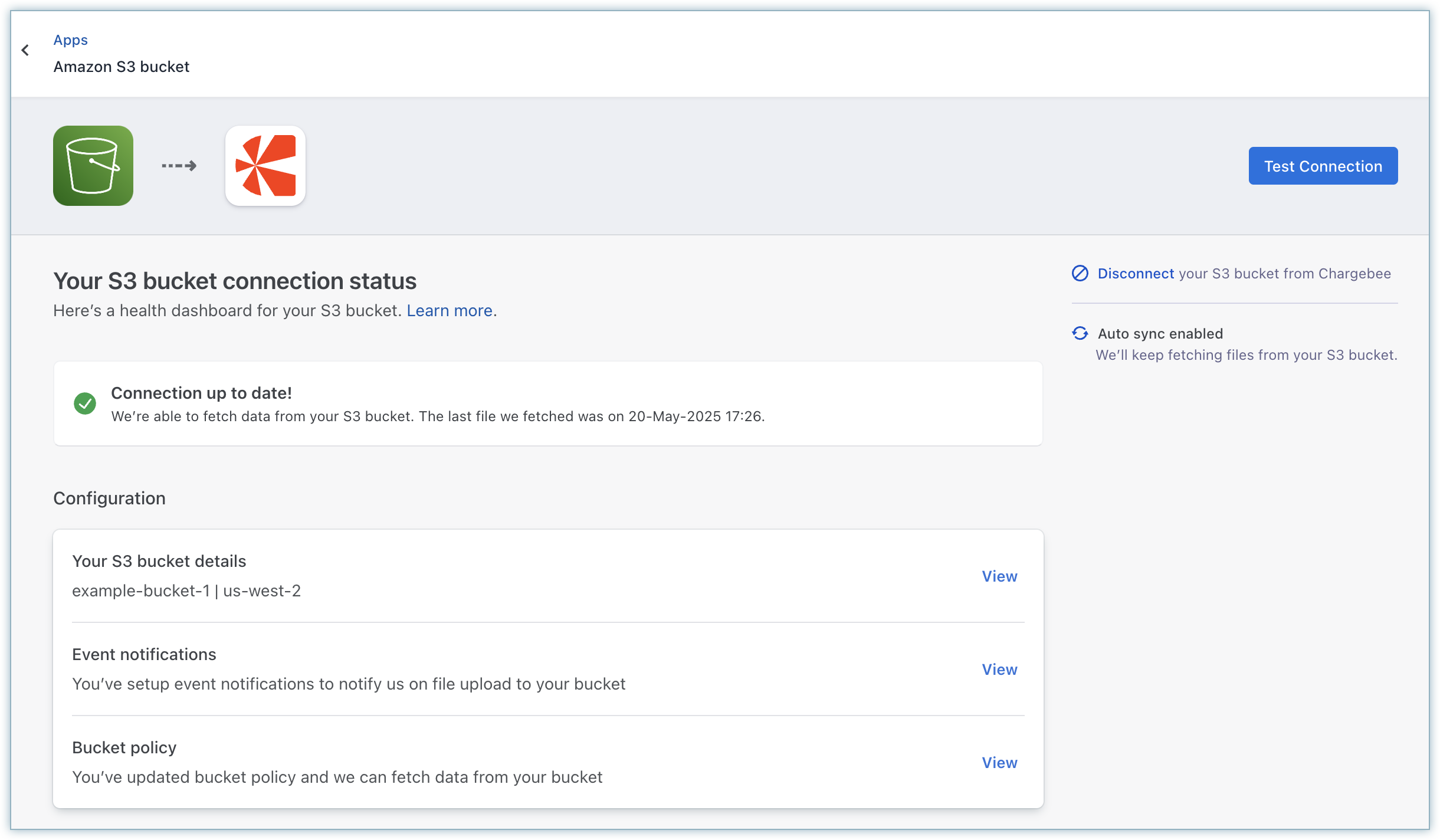Image resolution: width=1440 pixels, height=840 pixels.
Task: Click the Connection up to date message
Action: click(x=201, y=393)
